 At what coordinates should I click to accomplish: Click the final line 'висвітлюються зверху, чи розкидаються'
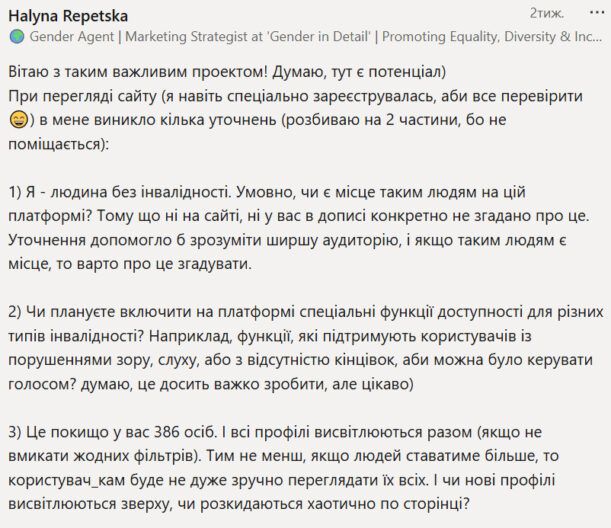(239, 504)
